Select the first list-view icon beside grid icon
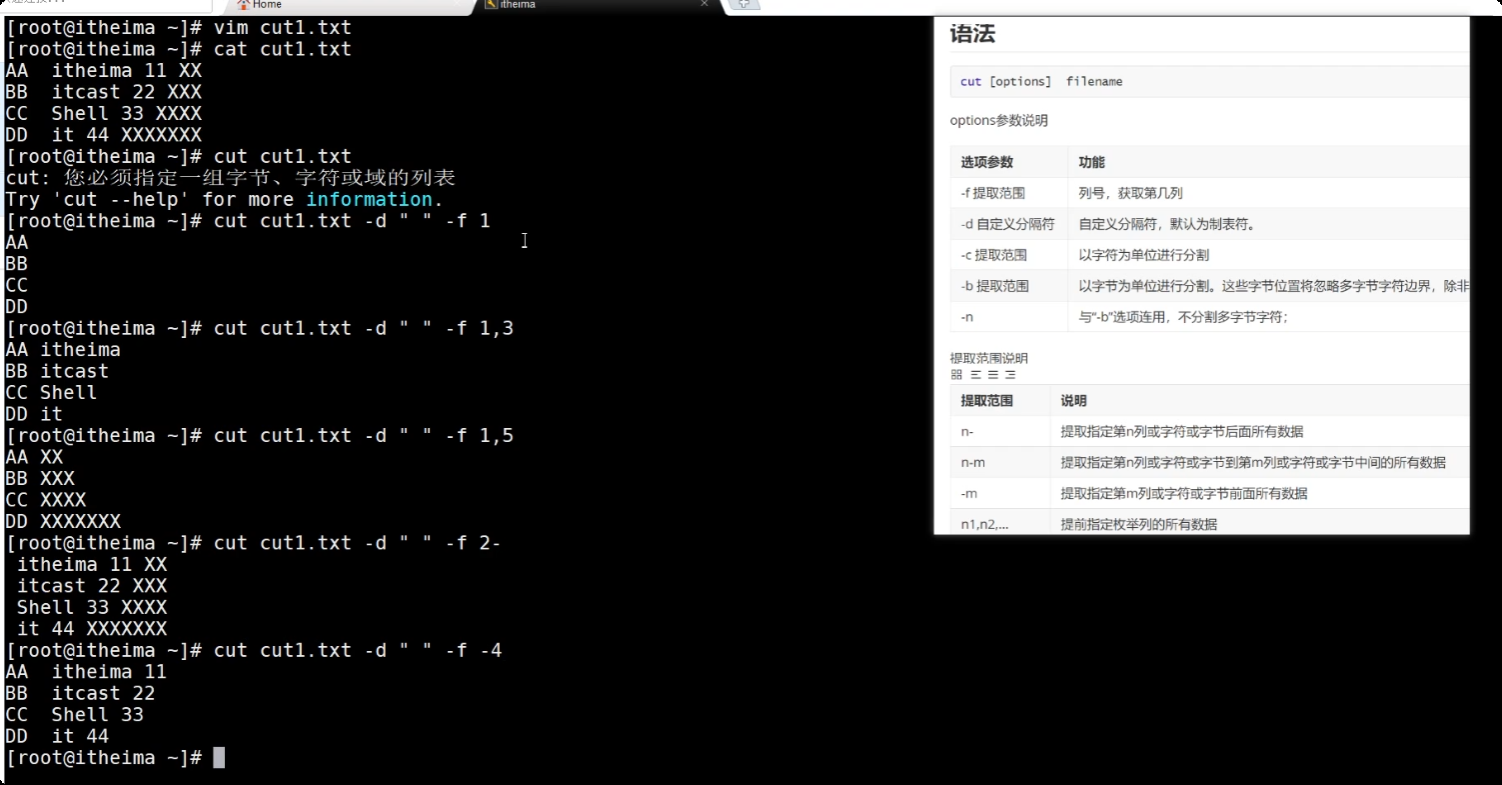This screenshot has height=785, width=1502. click(x=974, y=374)
